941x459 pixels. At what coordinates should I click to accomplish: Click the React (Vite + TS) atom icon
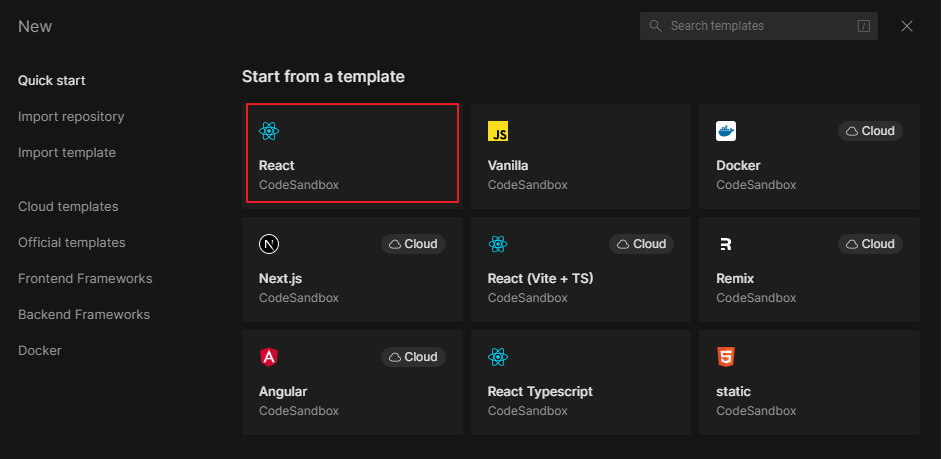click(x=498, y=244)
